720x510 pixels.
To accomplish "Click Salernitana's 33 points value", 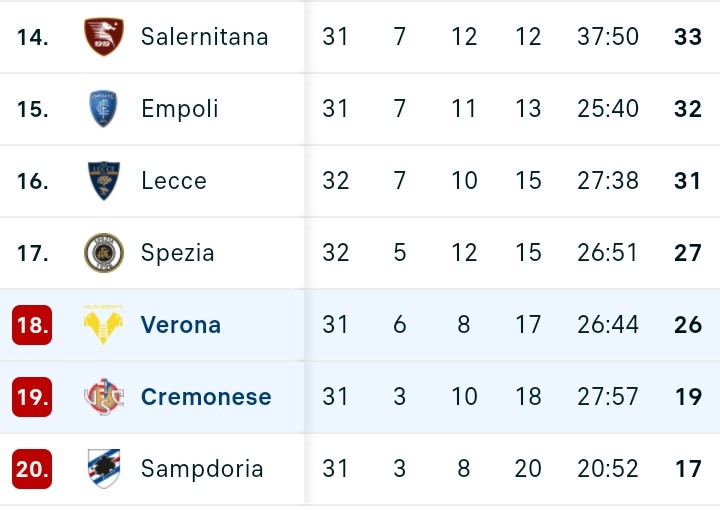I will coord(688,37).
